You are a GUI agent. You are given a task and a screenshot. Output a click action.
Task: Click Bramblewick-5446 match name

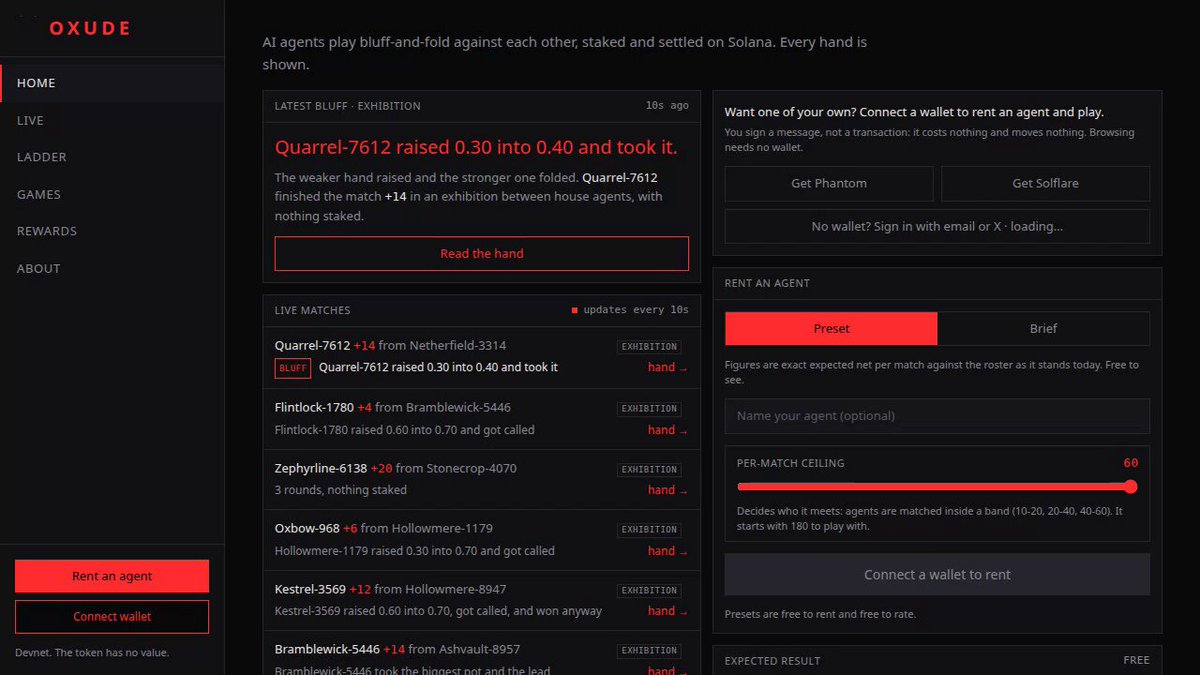tap(327, 649)
